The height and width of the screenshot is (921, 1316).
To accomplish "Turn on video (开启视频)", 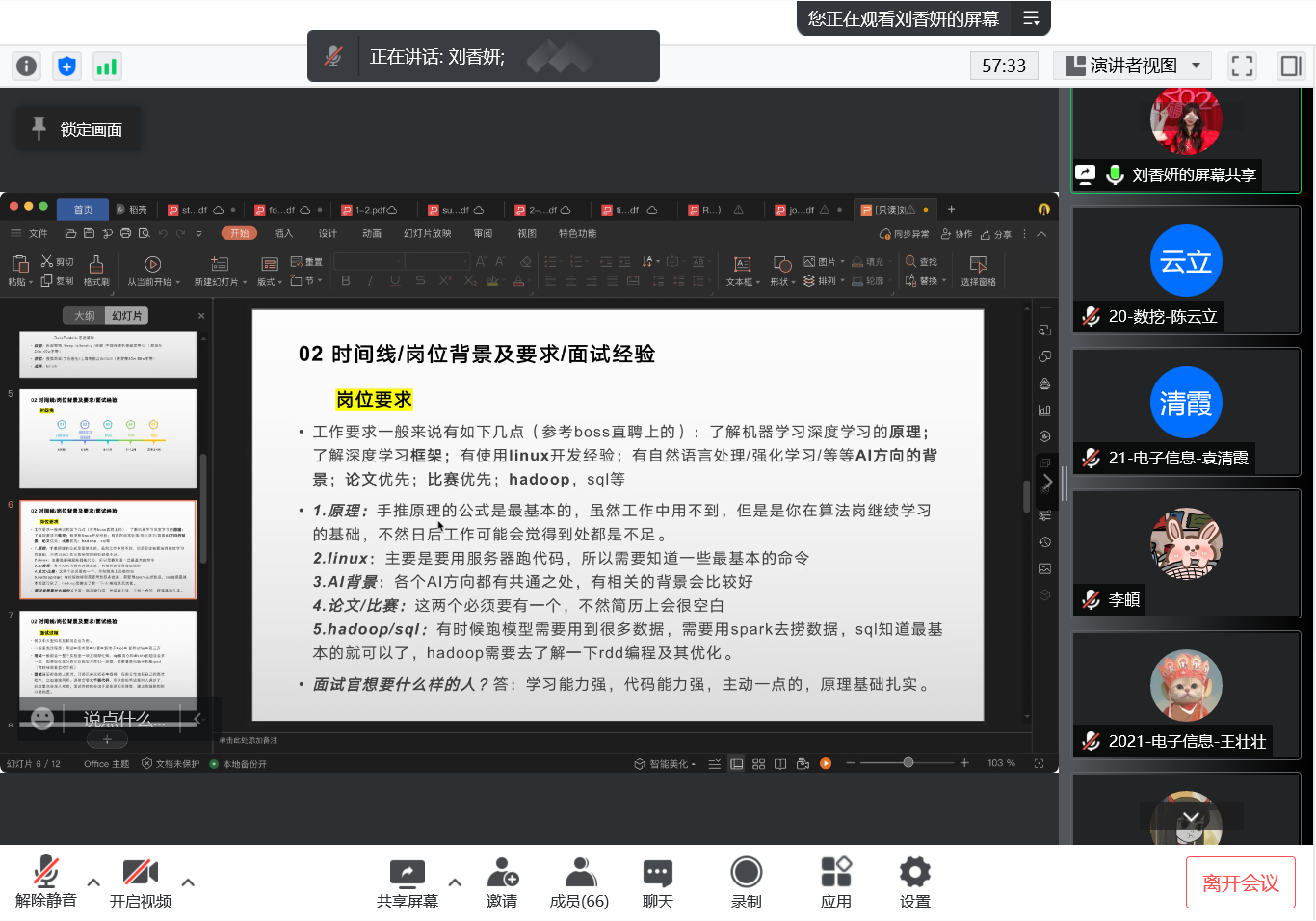I will pos(141,882).
